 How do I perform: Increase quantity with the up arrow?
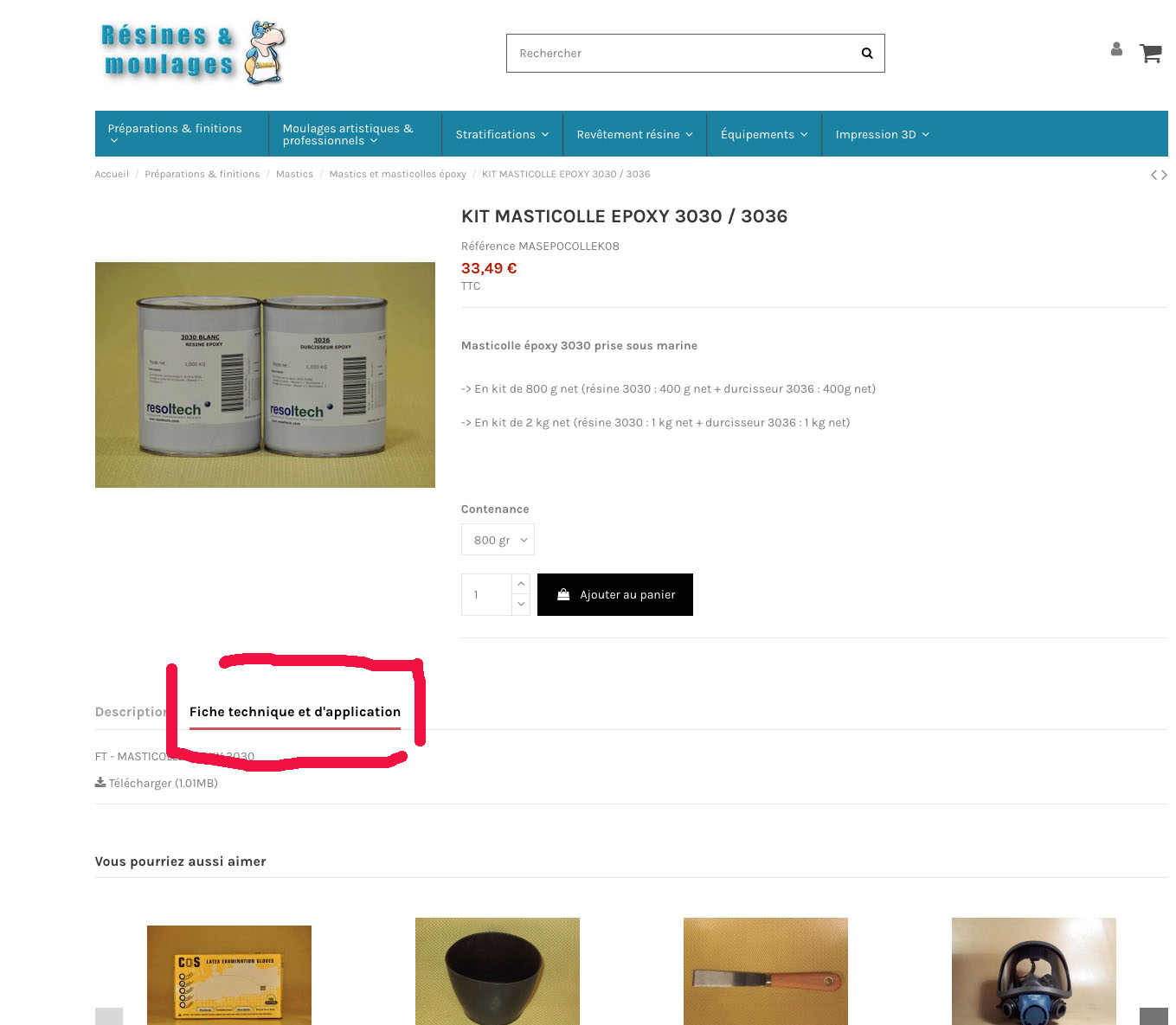click(x=521, y=584)
